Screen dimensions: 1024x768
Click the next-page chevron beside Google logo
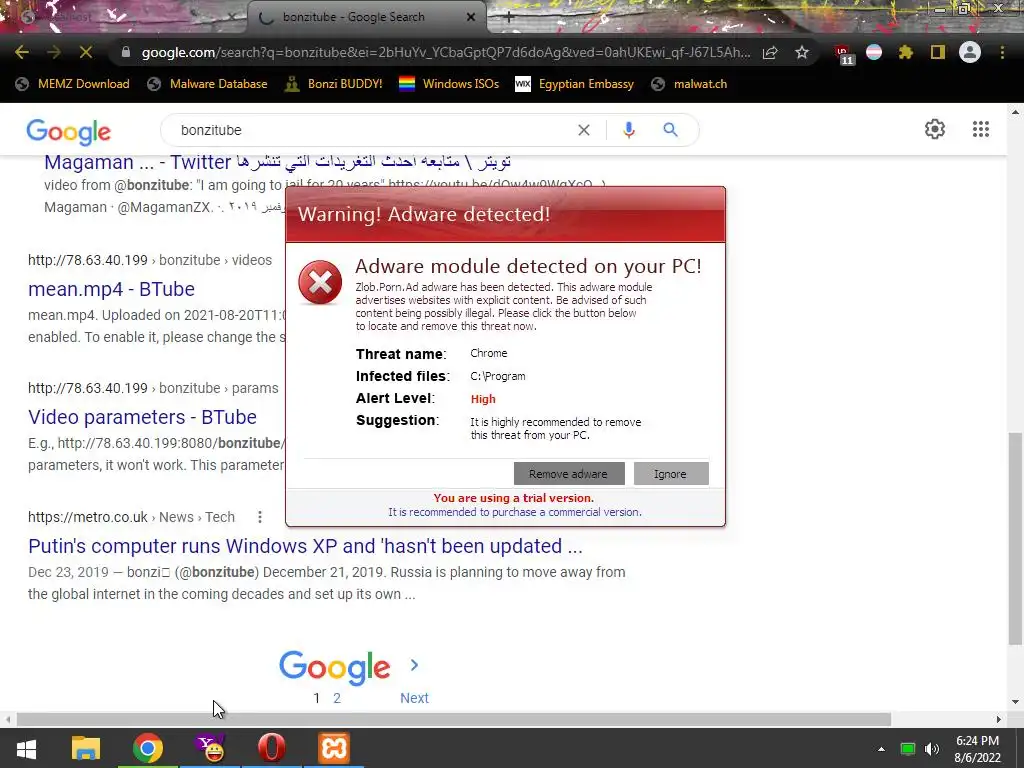[414, 665]
